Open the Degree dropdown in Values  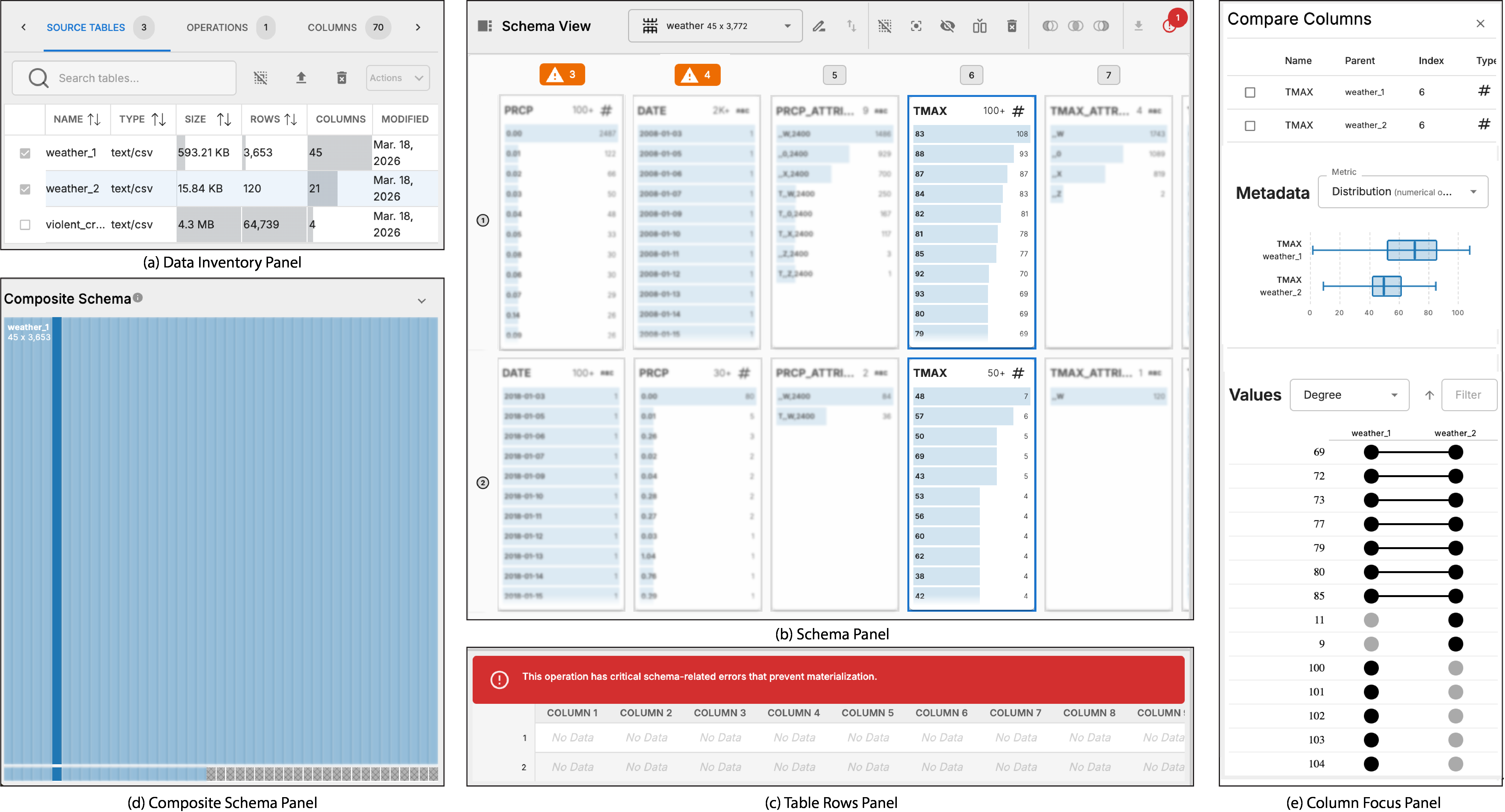1350,395
